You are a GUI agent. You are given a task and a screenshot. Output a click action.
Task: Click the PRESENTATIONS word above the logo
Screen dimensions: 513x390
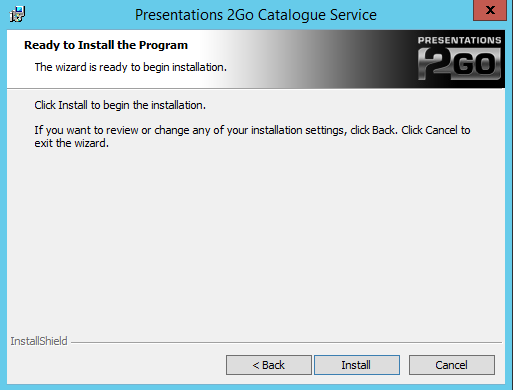(459, 40)
